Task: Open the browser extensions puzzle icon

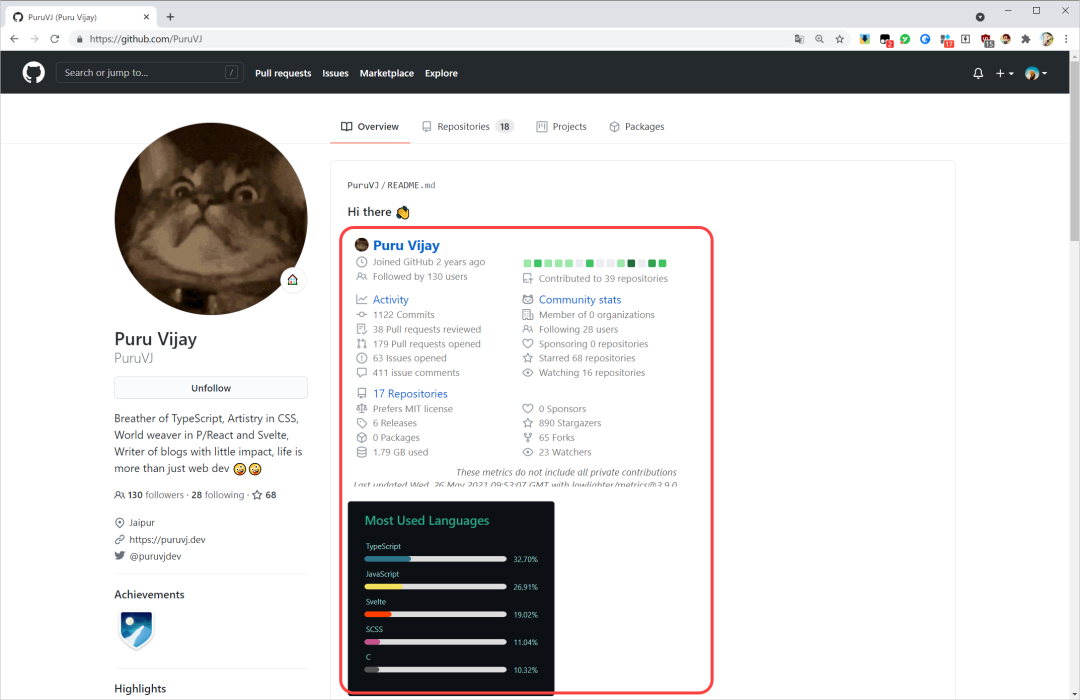Action: tap(1026, 39)
